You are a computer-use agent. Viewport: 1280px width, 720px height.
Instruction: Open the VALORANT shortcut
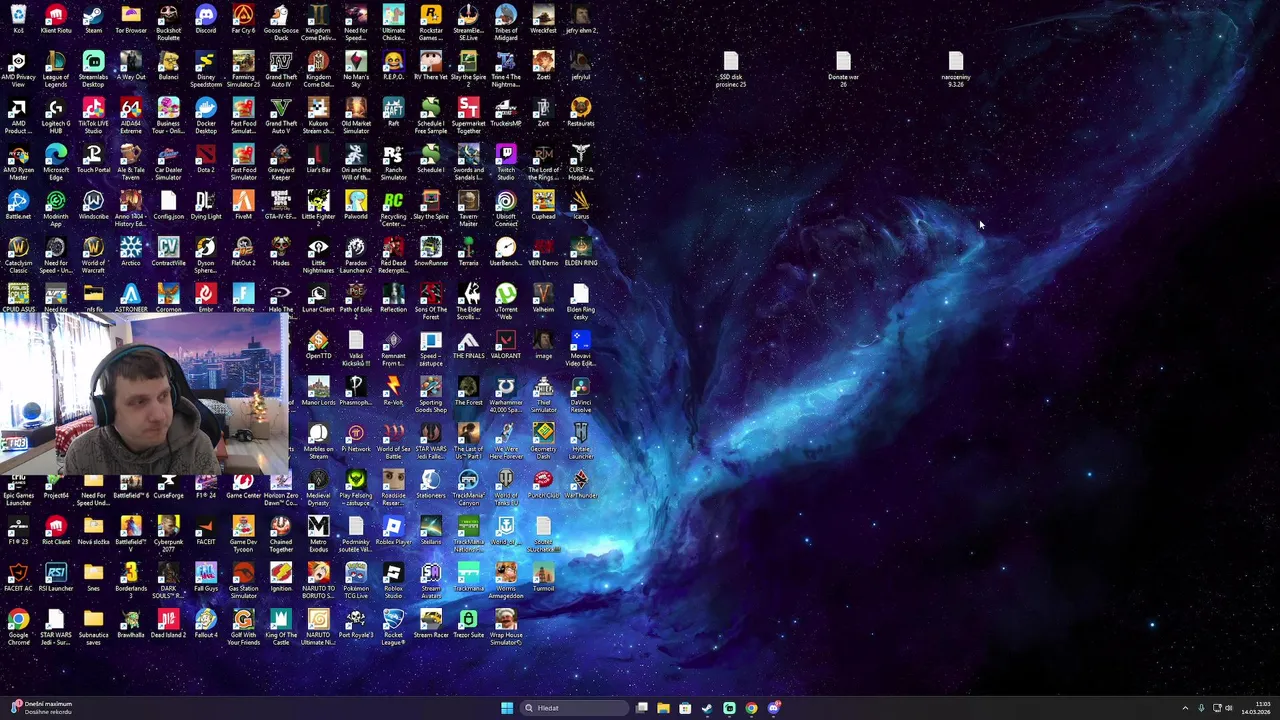(506, 345)
